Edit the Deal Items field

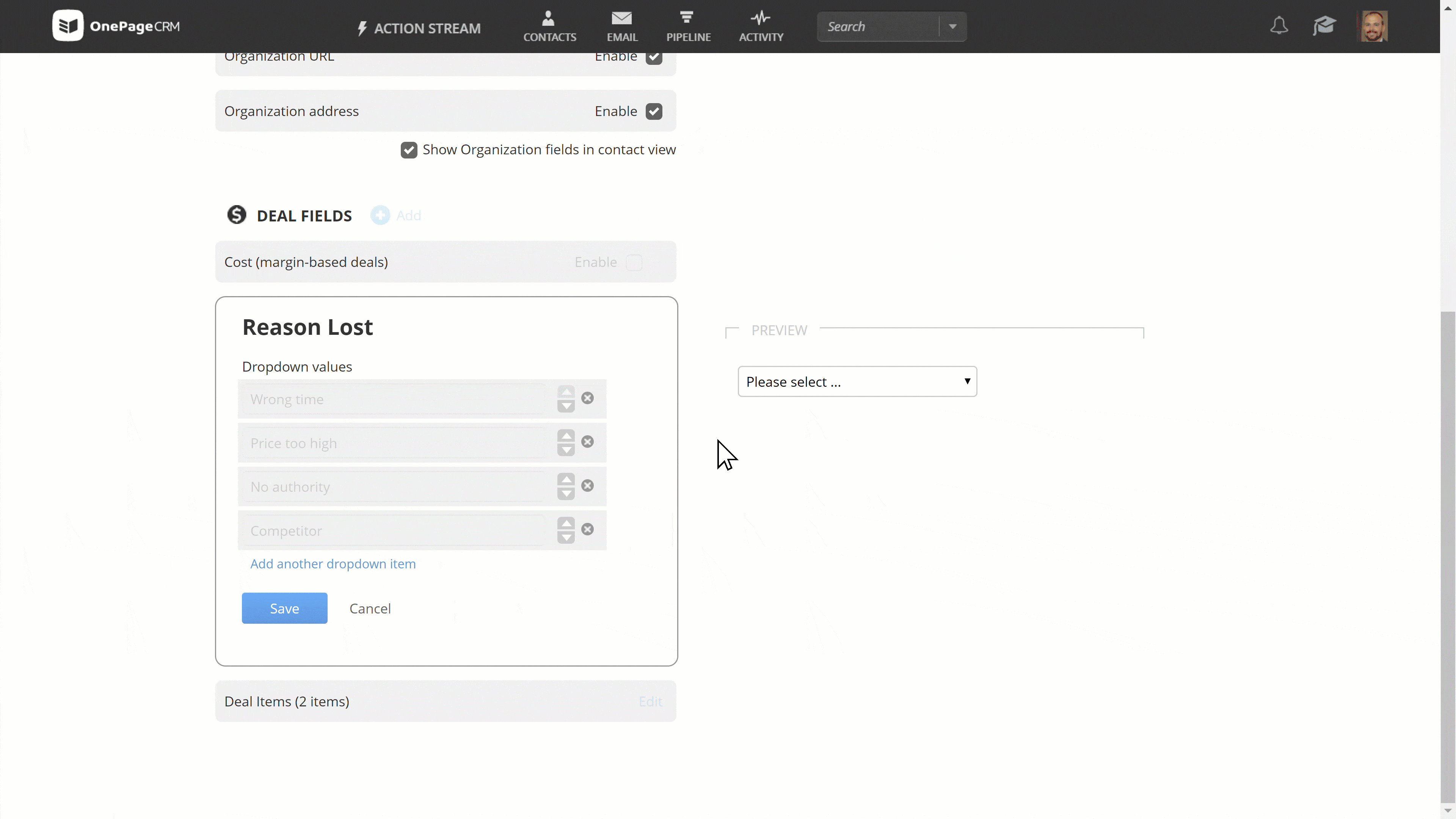(650, 701)
